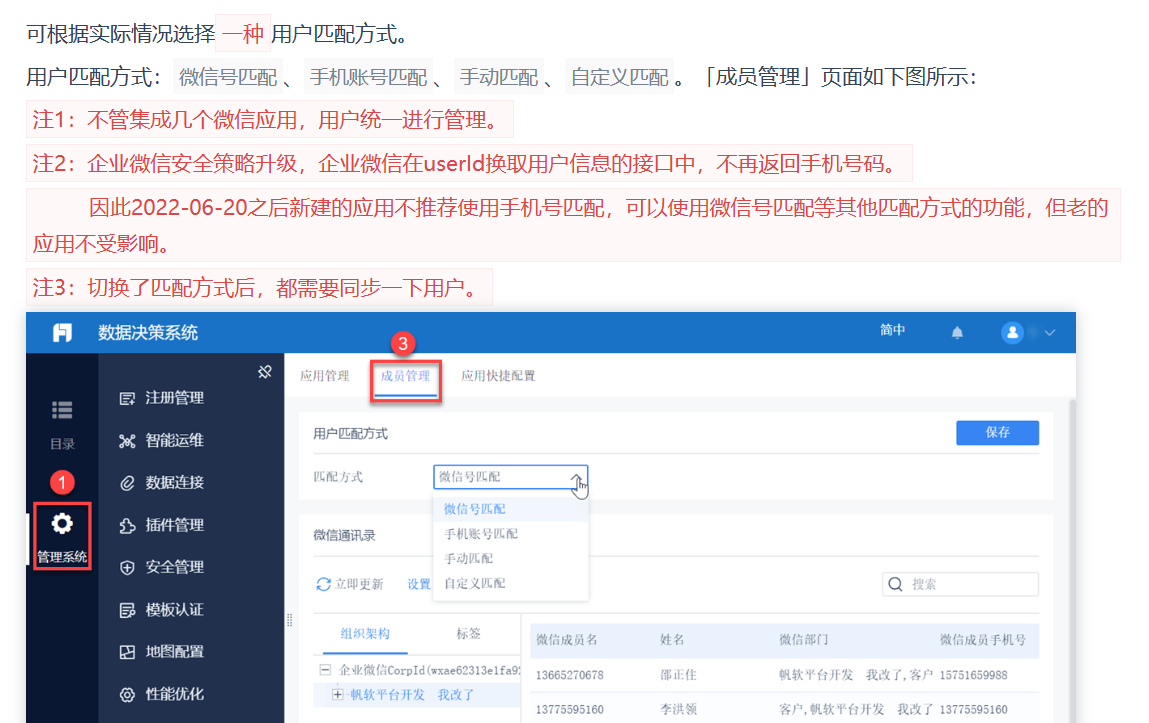
Task: Click the search magnifier icon
Action: pyautogui.click(x=895, y=584)
